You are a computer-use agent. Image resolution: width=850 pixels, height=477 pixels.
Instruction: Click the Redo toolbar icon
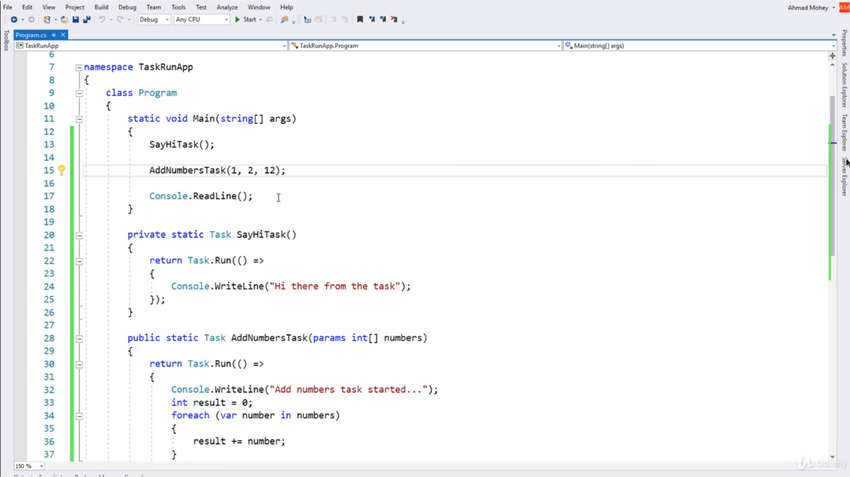click(x=120, y=20)
